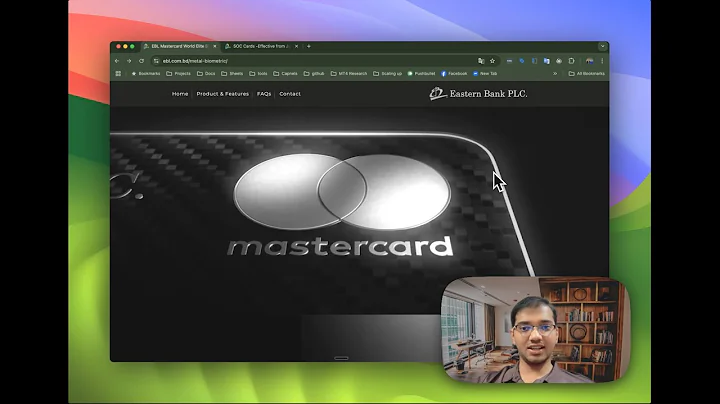Reload the ebl.com.bd page
The height and width of the screenshot is (404, 720).
point(141,61)
